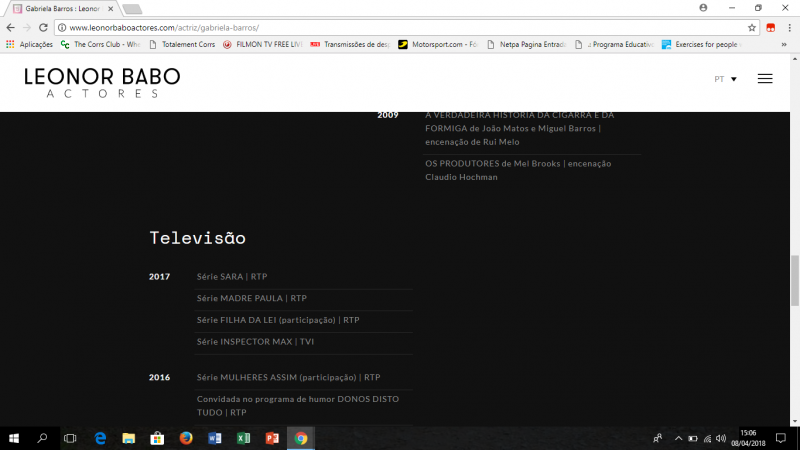800x450 pixels.
Task: Click the Série SARA | RTP entry
Action: [x=232, y=277]
